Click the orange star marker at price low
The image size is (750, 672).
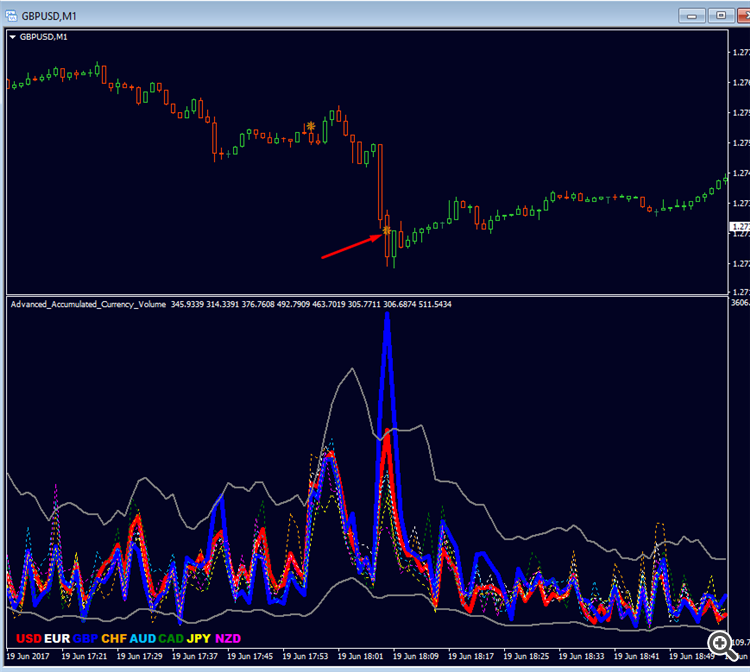click(x=386, y=231)
